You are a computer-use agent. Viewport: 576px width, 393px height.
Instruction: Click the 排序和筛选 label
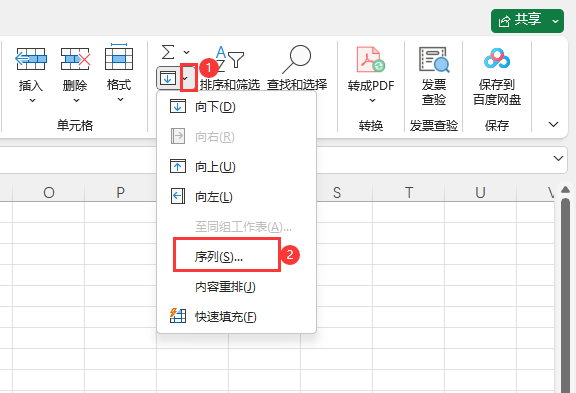230,85
